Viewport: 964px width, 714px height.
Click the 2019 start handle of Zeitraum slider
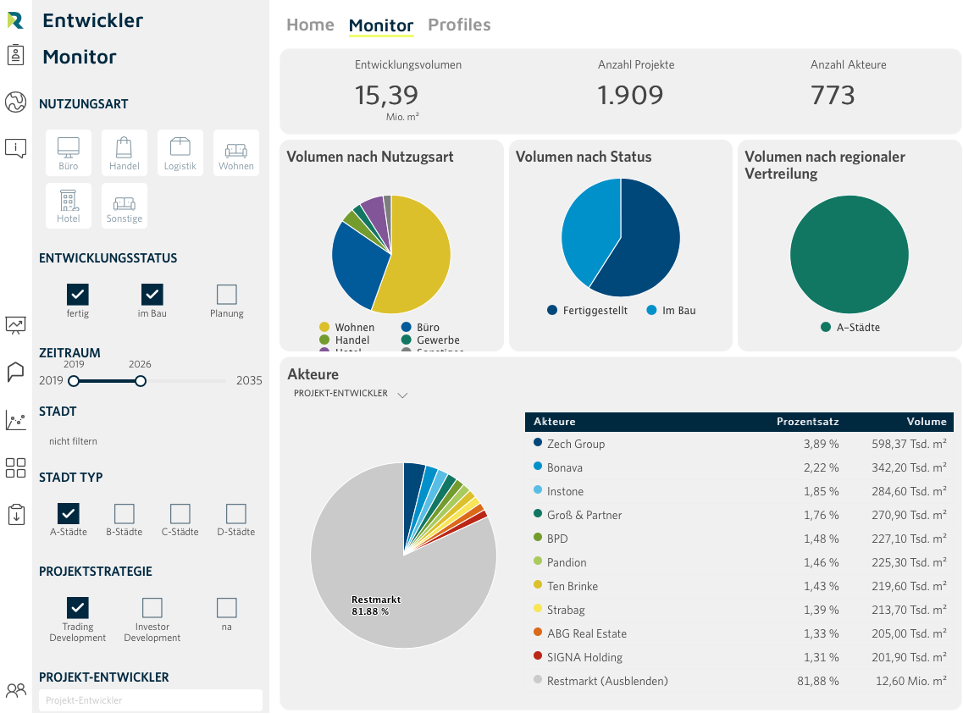[74, 381]
